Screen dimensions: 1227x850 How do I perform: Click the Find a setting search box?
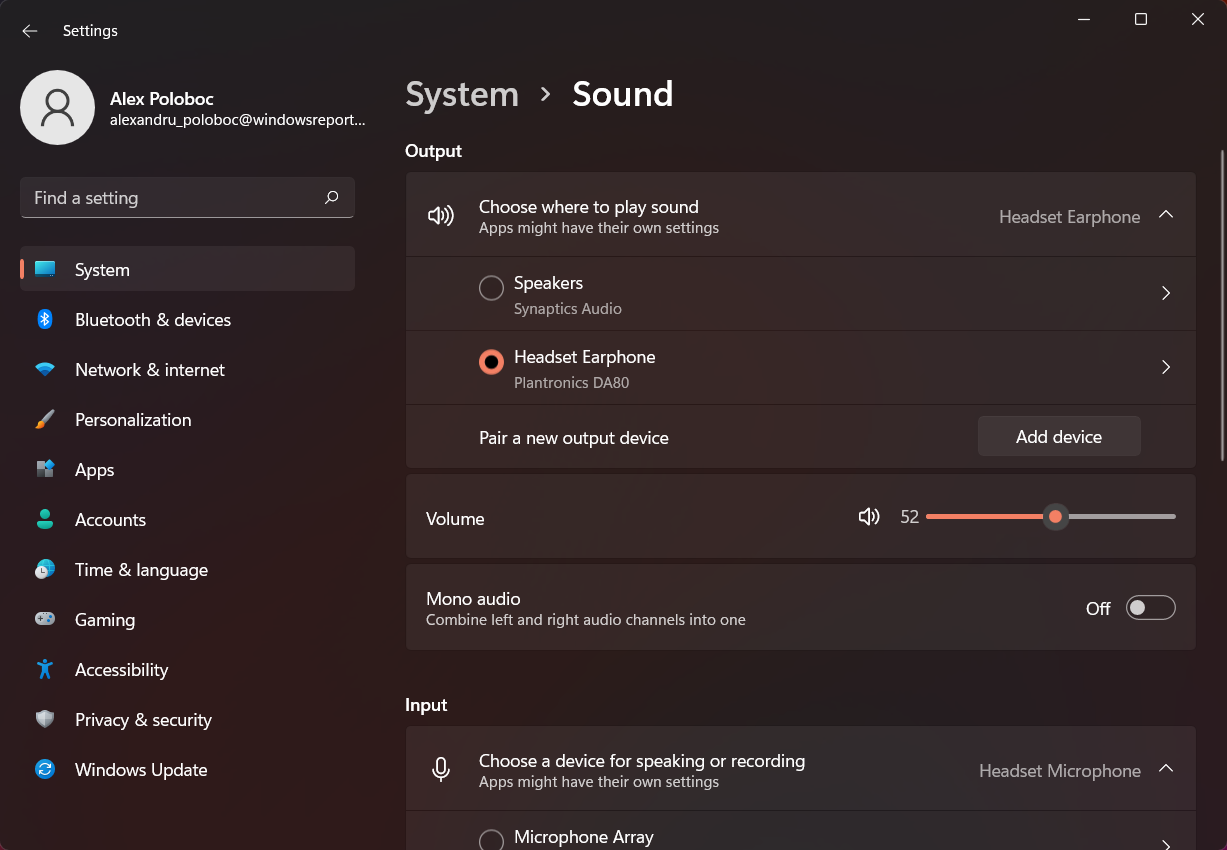click(x=186, y=197)
